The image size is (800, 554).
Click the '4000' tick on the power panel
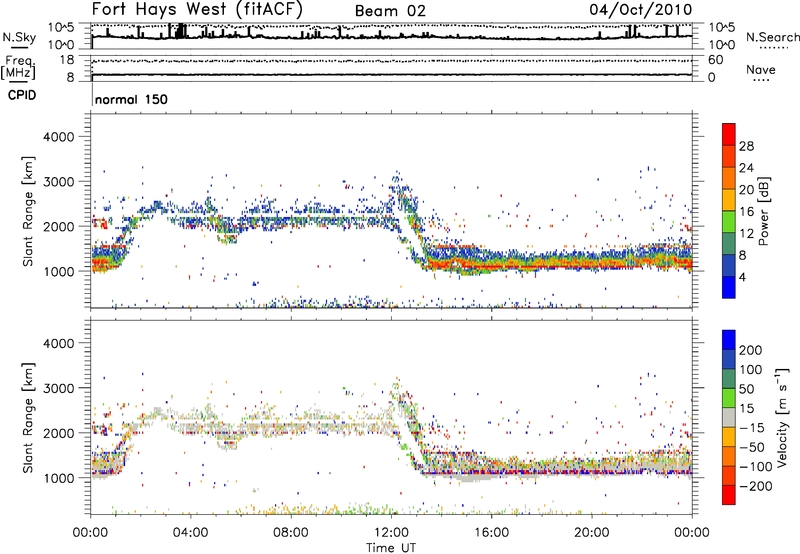pyautogui.click(x=58, y=137)
